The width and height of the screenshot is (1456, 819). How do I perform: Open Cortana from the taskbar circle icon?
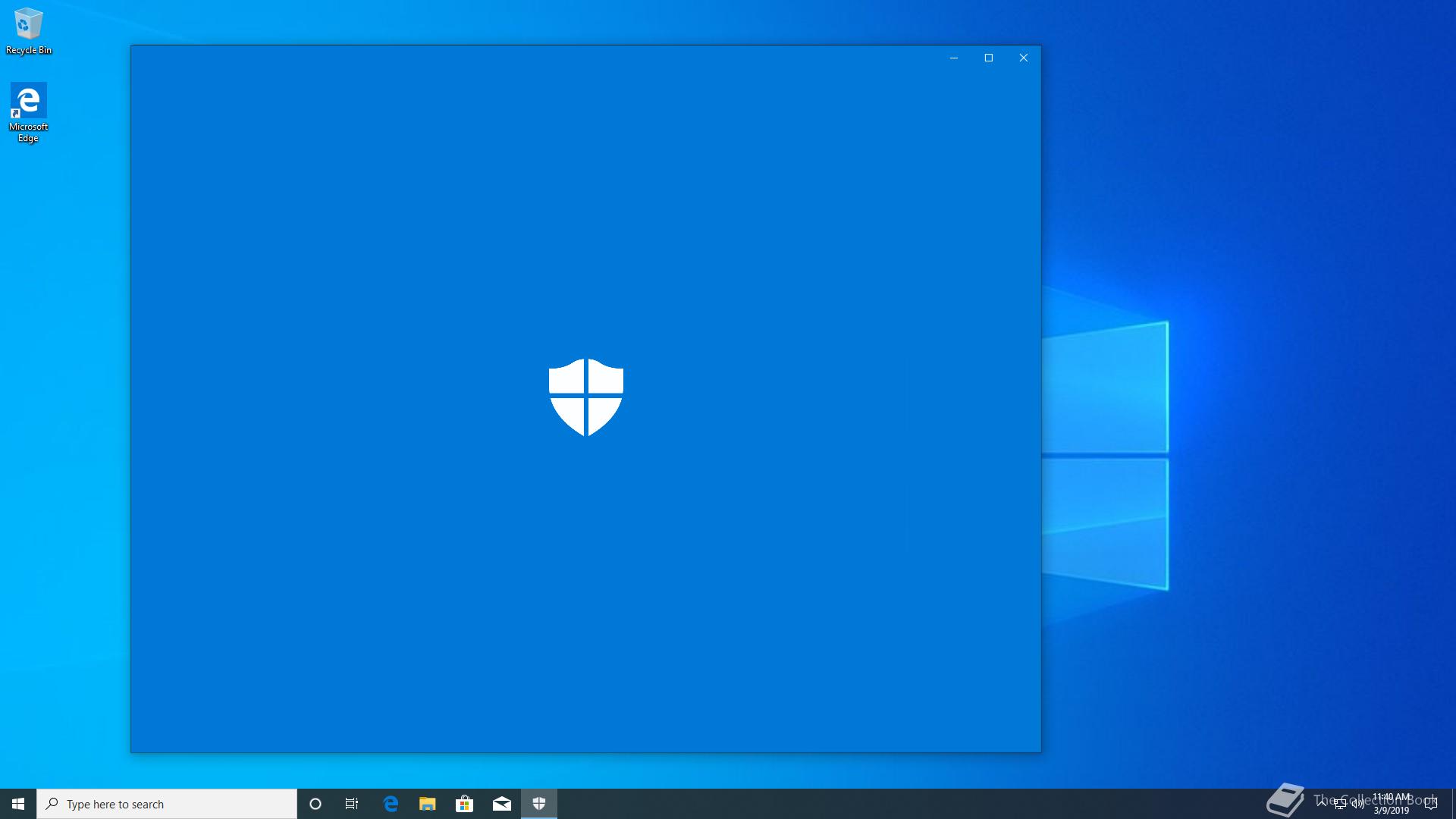(315, 804)
